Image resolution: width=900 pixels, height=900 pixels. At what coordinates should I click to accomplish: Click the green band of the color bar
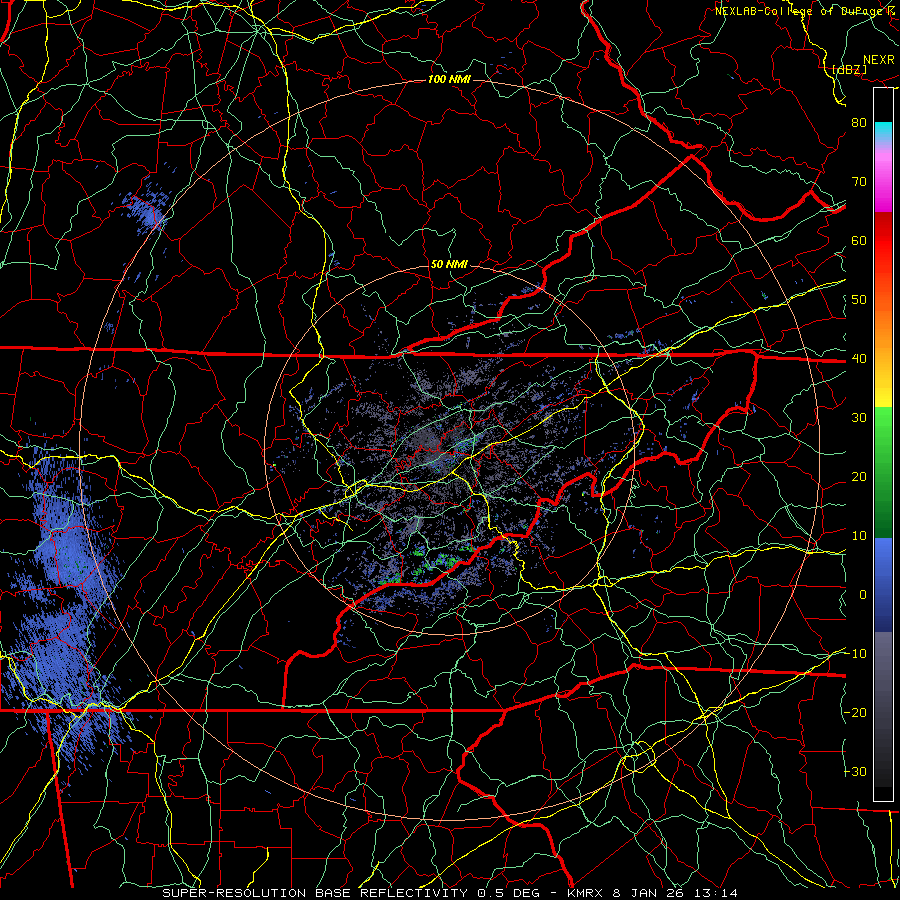coord(883,472)
